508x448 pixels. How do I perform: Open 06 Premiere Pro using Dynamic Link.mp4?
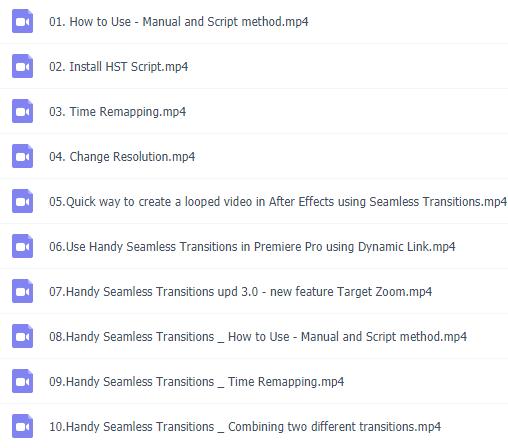coord(252,247)
